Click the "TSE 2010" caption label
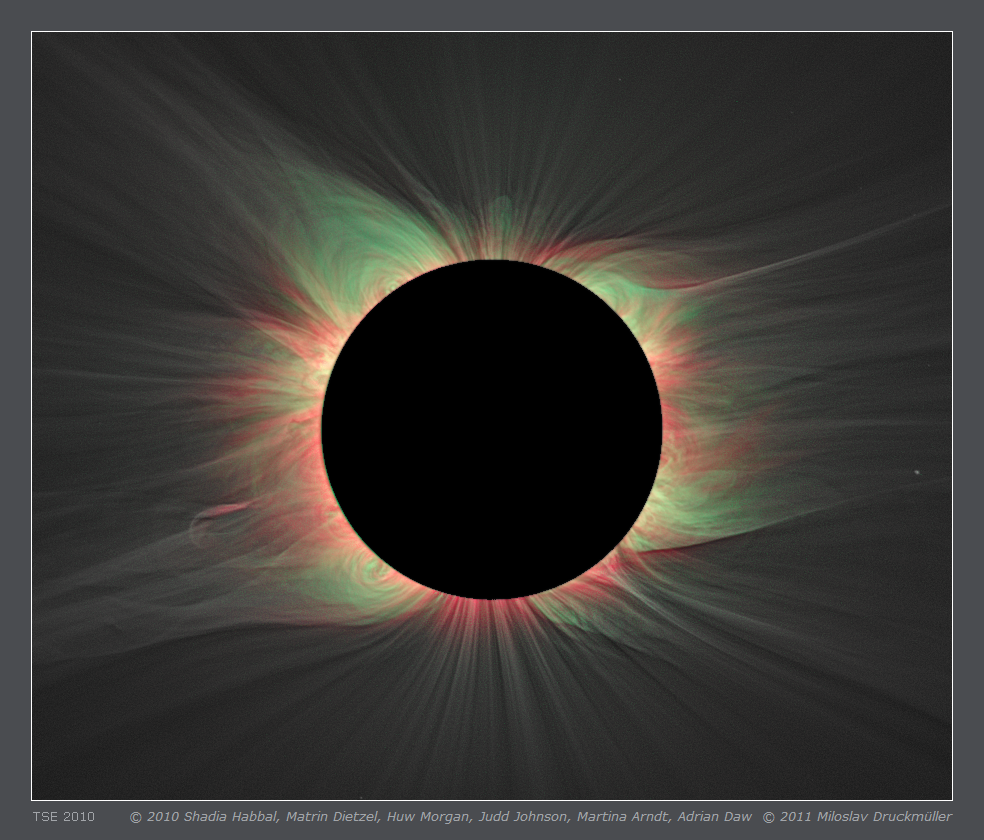Screen dimensions: 984x840 [63, 817]
